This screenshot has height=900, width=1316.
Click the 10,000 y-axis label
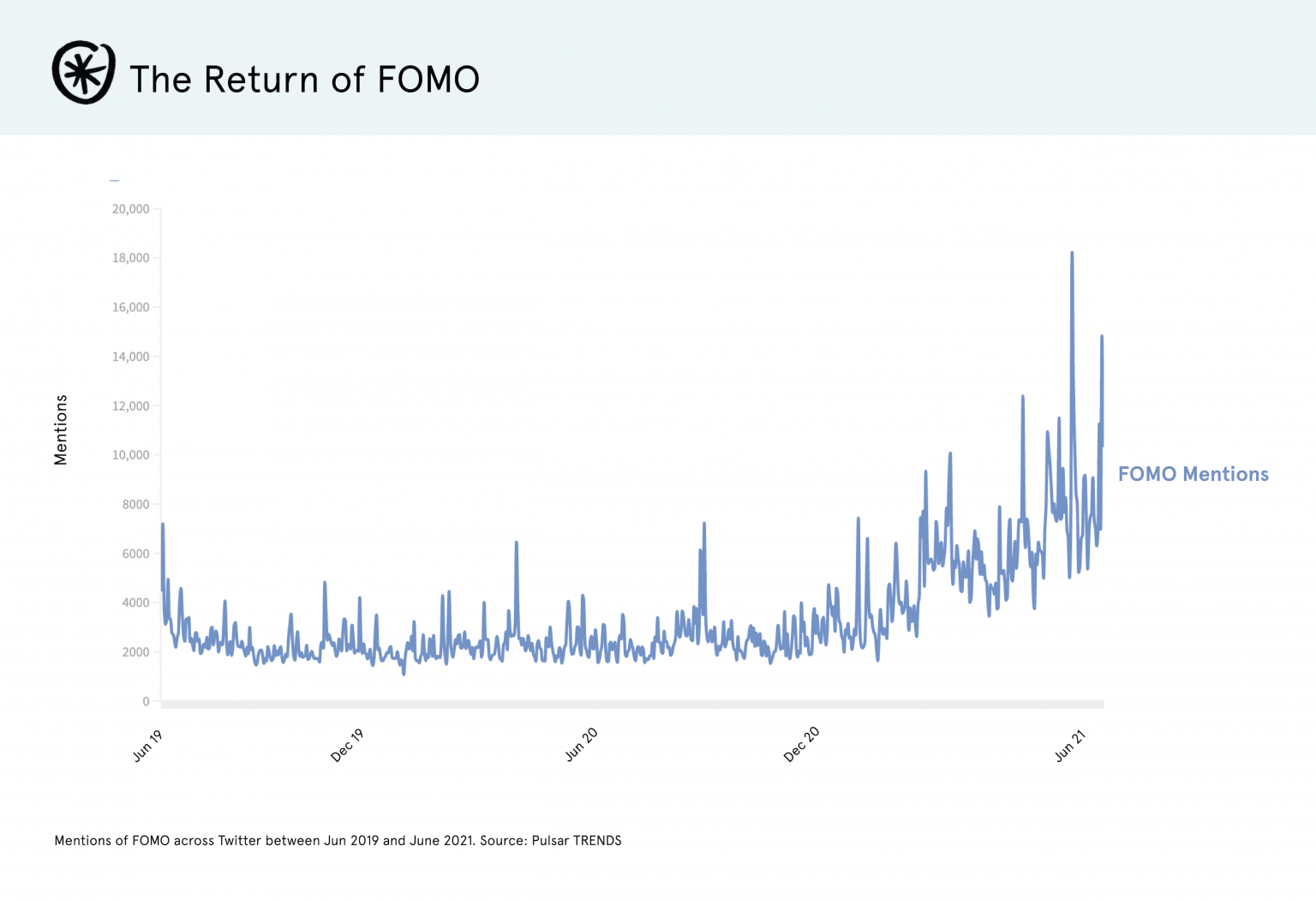click(x=130, y=455)
